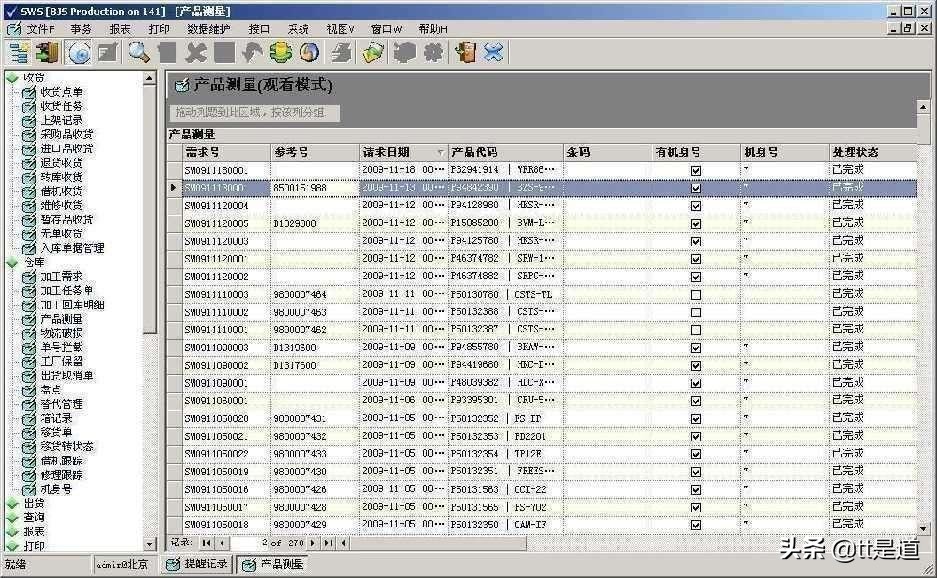The width and height of the screenshot is (937, 578).
Task: Go to first record in navigator
Action: [x=206, y=543]
